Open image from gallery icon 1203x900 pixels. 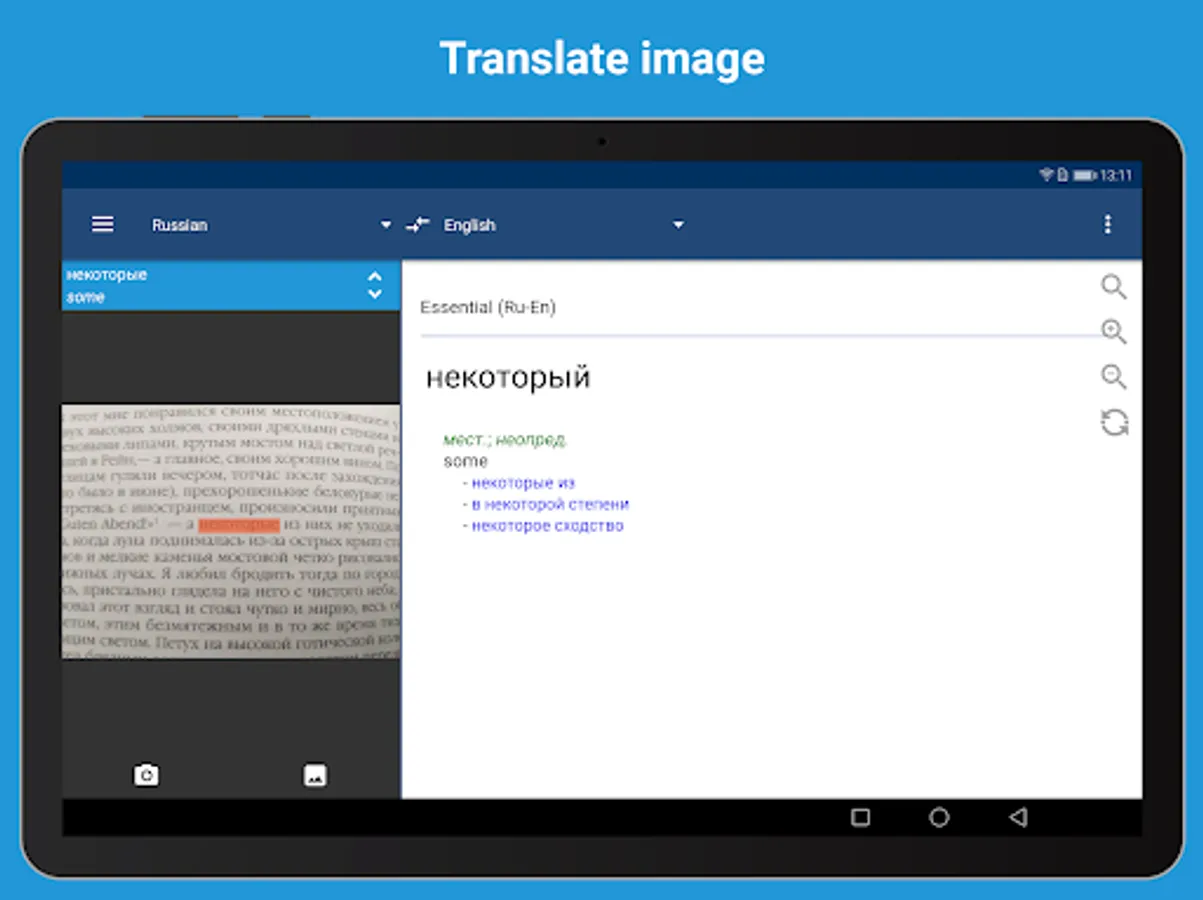315,775
